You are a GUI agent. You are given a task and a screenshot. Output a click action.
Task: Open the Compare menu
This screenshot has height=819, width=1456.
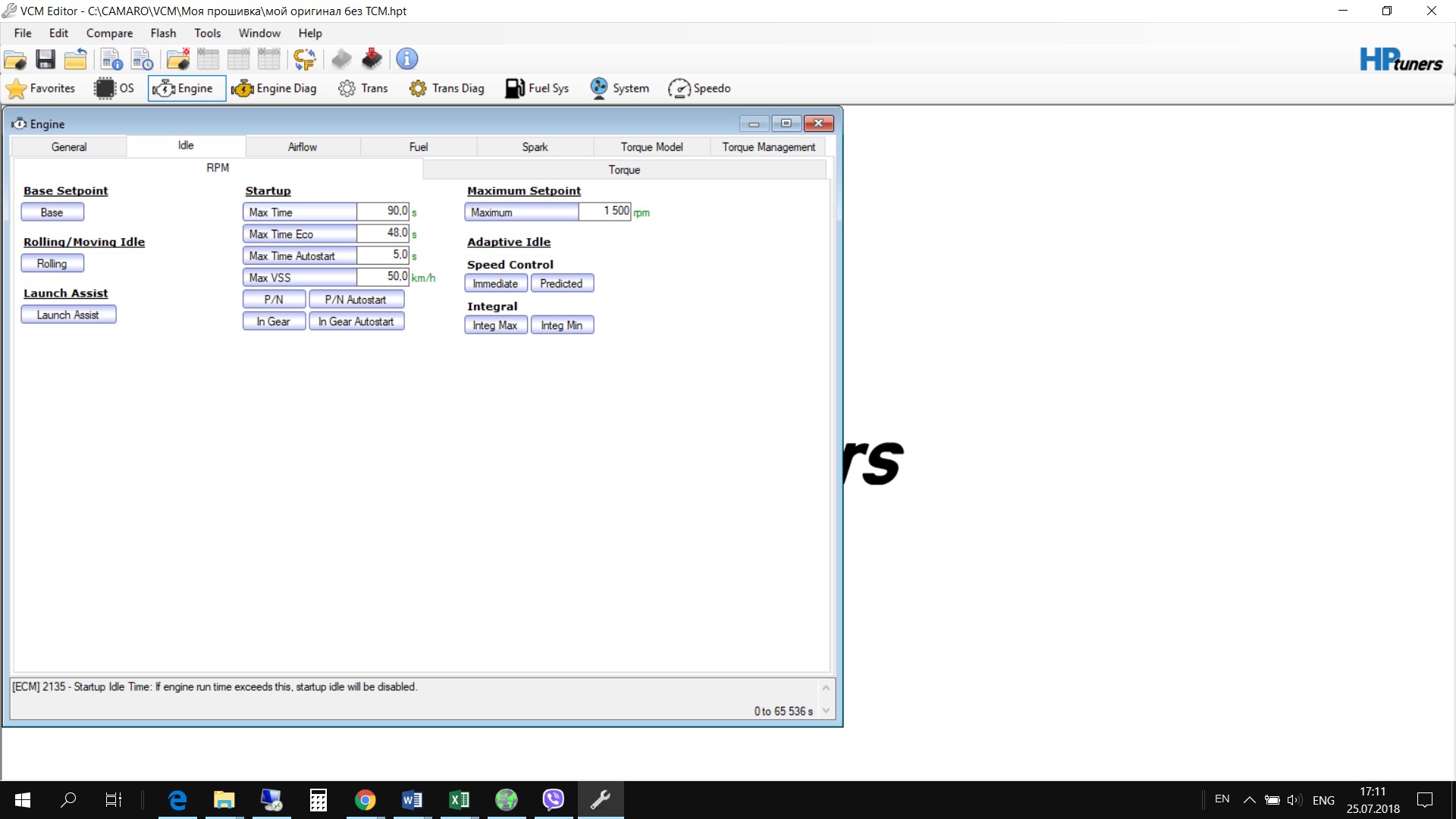coord(109,33)
